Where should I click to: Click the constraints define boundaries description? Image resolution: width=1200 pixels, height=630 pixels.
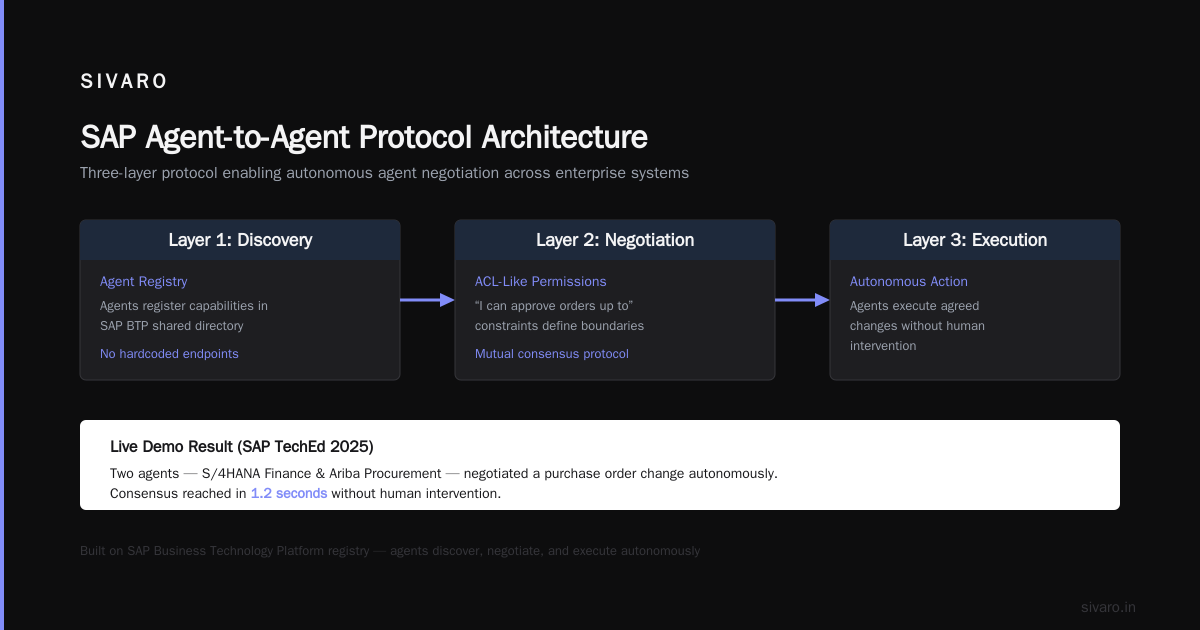(559, 326)
